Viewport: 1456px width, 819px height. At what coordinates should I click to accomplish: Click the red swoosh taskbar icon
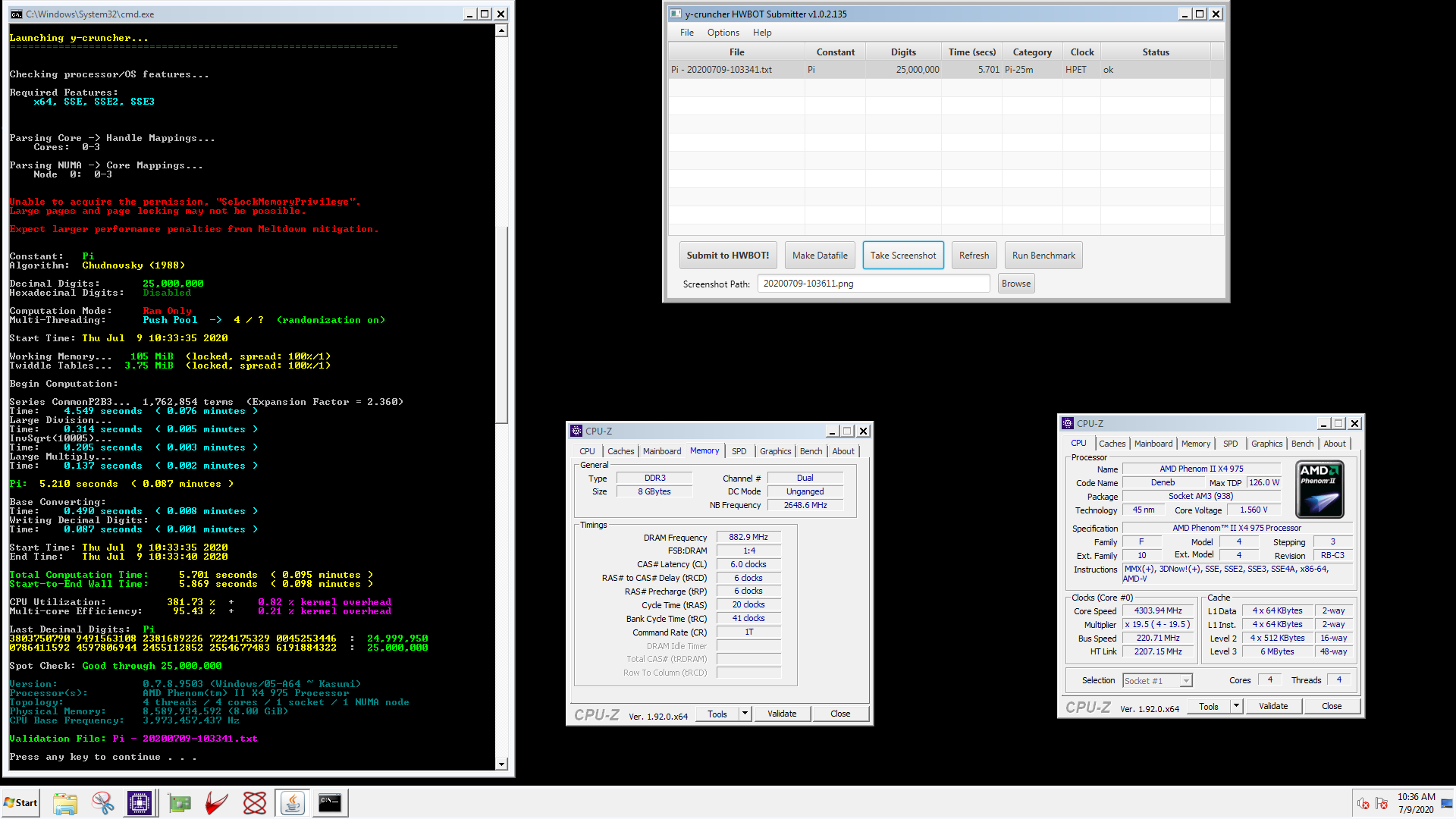pos(217,803)
